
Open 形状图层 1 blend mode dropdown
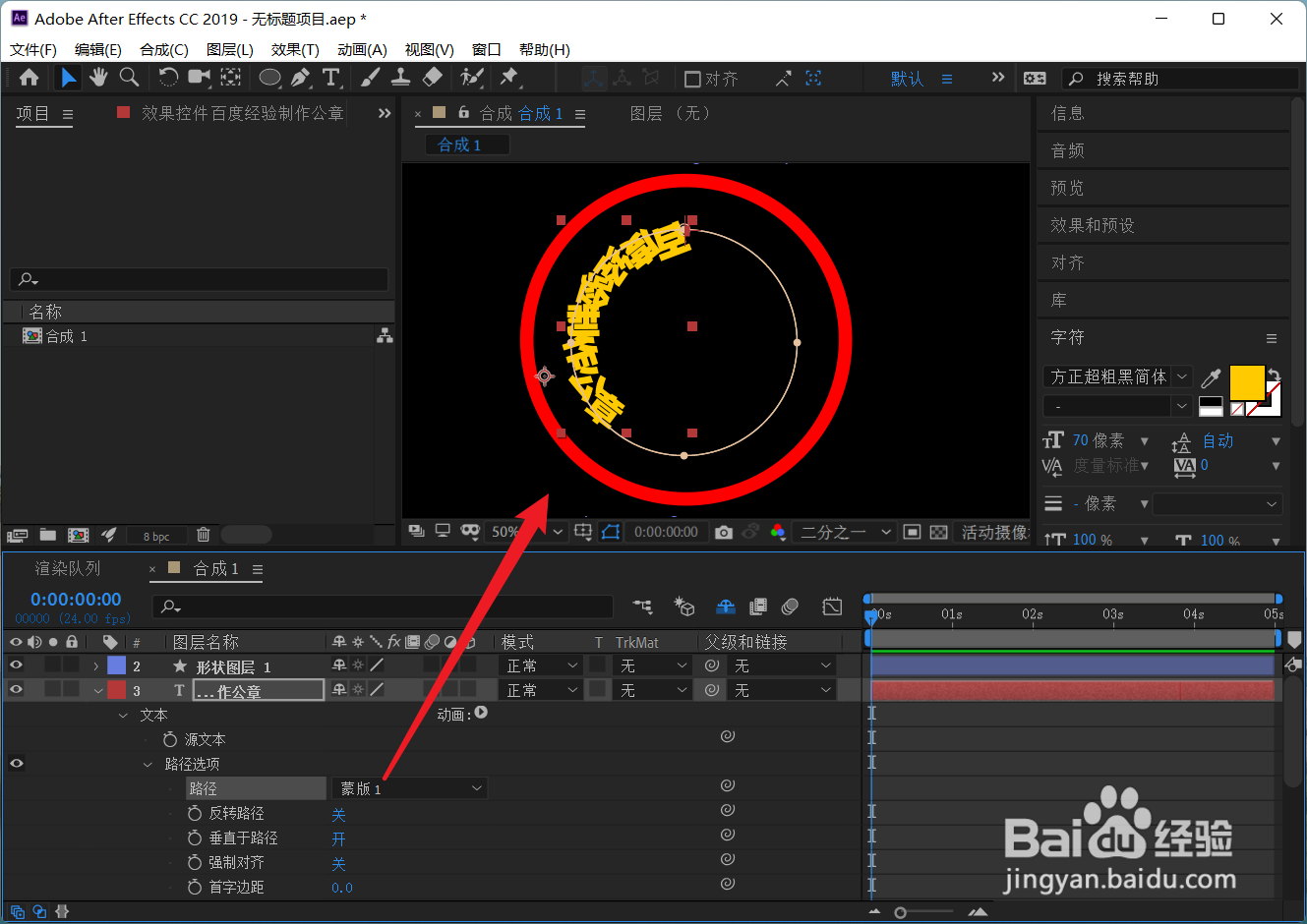[542, 666]
